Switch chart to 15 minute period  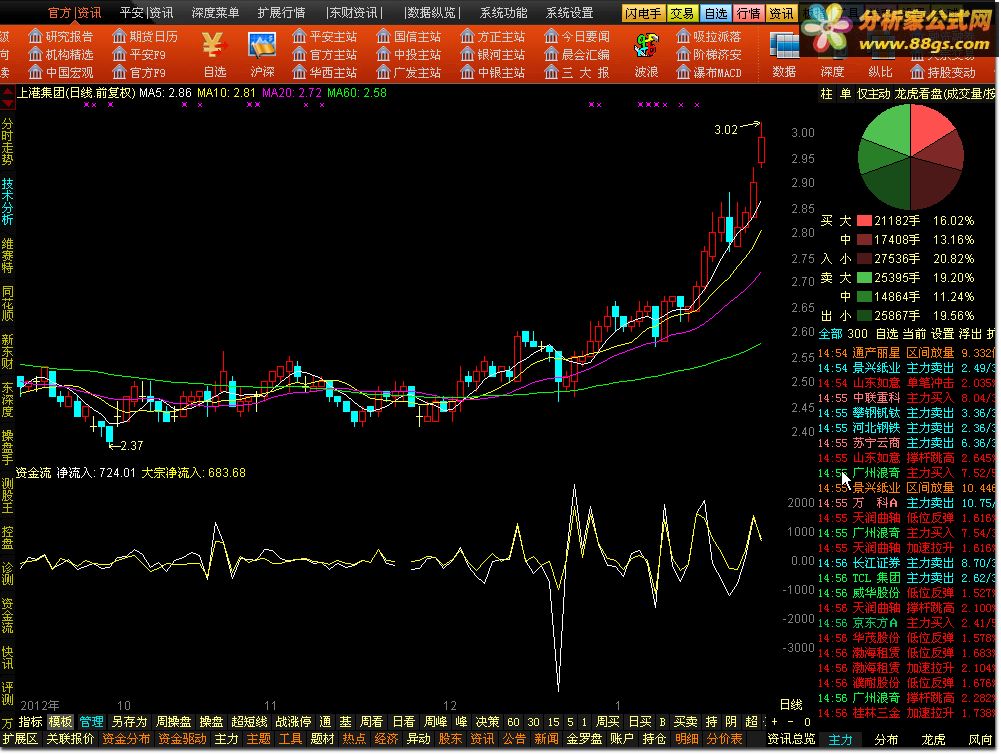[553, 722]
